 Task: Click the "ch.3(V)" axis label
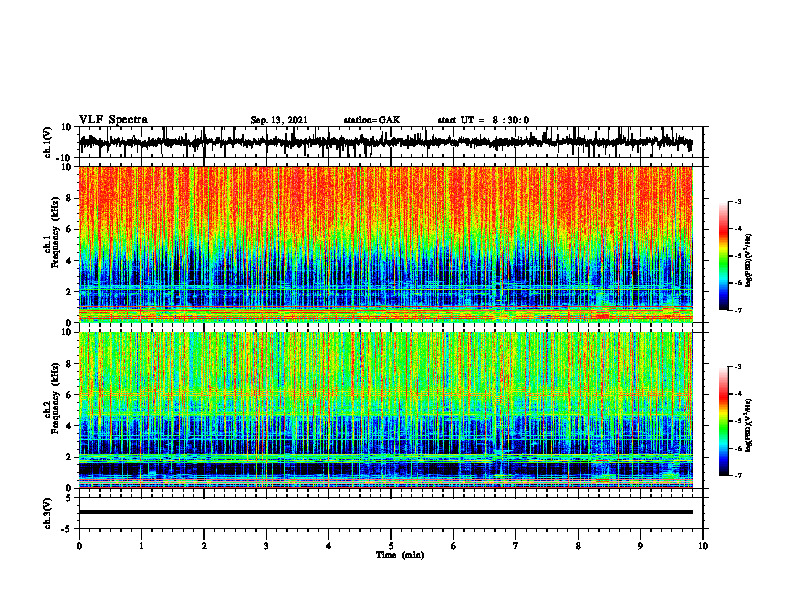[x=48, y=513]
